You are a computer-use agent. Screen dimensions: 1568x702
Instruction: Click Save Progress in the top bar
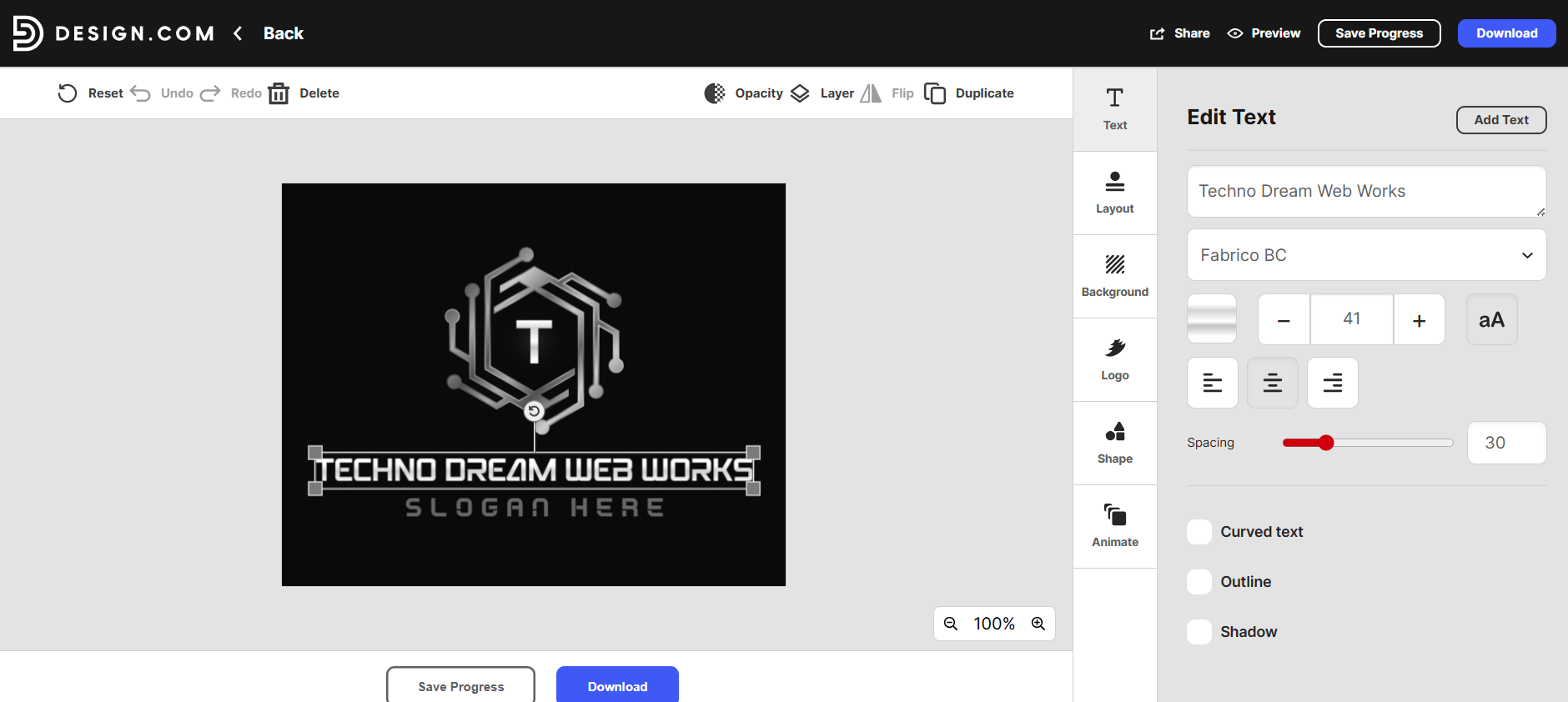1380,33
